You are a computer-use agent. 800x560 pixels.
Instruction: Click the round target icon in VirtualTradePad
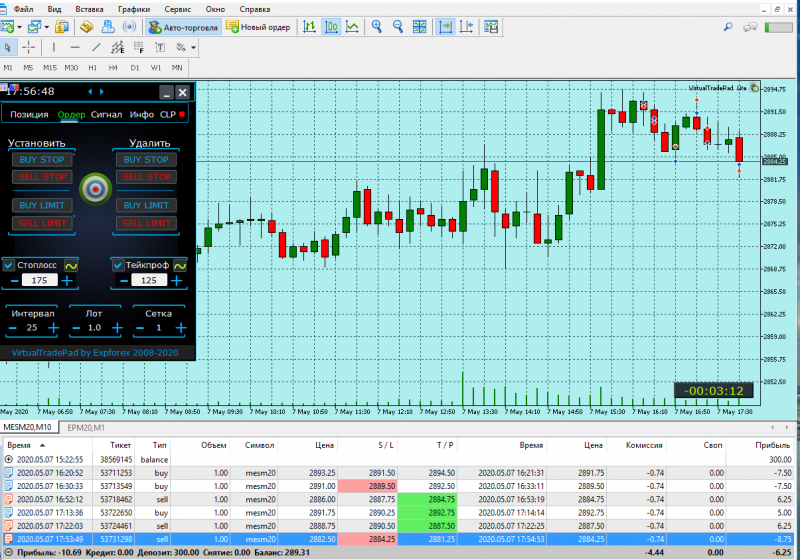[x=95, y=189]
